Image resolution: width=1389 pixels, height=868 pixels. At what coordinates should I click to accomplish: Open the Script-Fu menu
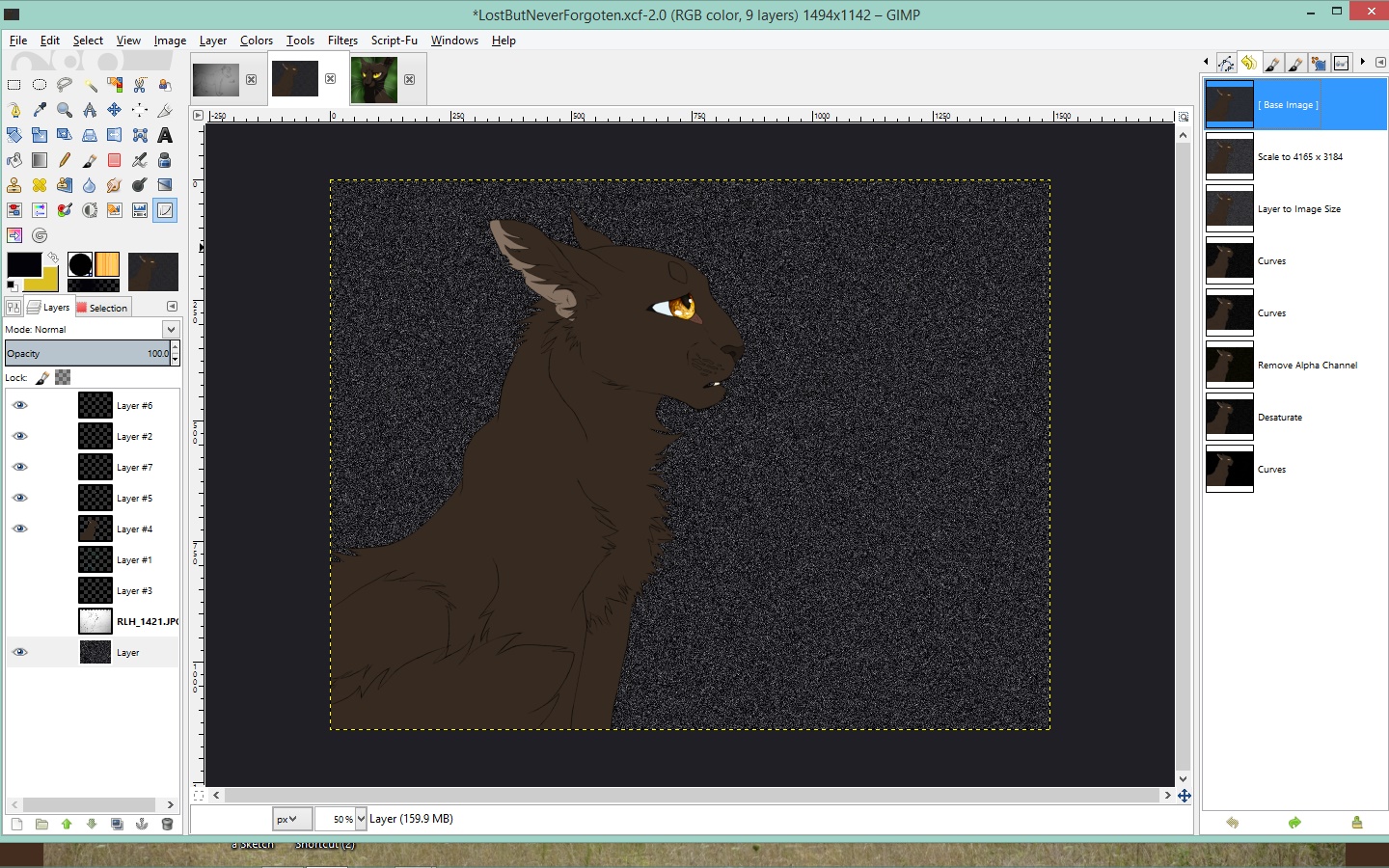[395, 41]
